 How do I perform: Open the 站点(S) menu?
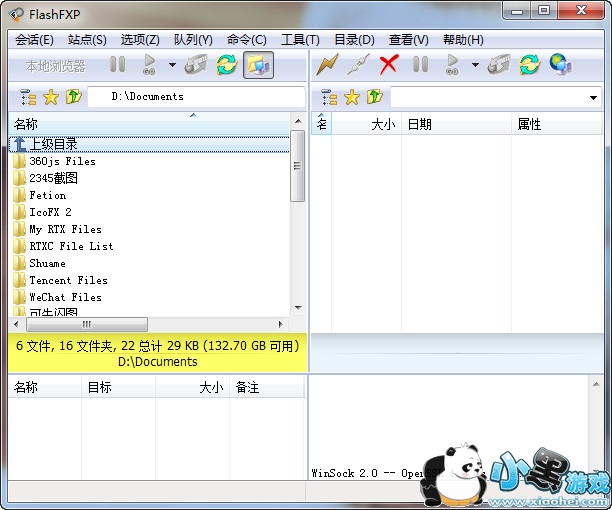coord(87,40)
